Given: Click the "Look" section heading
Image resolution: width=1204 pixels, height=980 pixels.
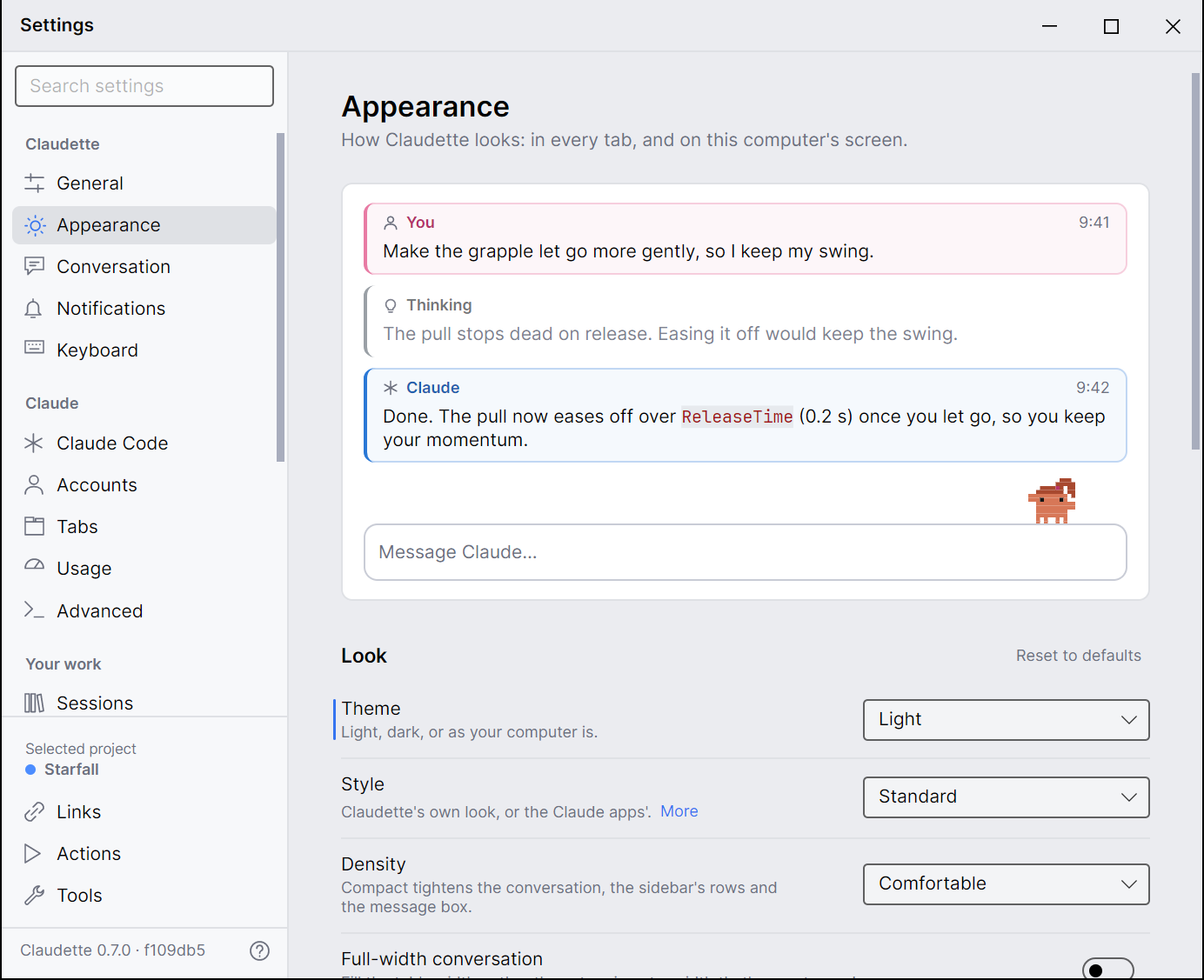Looking at the screenshot, I should click(x=364, y=656).
